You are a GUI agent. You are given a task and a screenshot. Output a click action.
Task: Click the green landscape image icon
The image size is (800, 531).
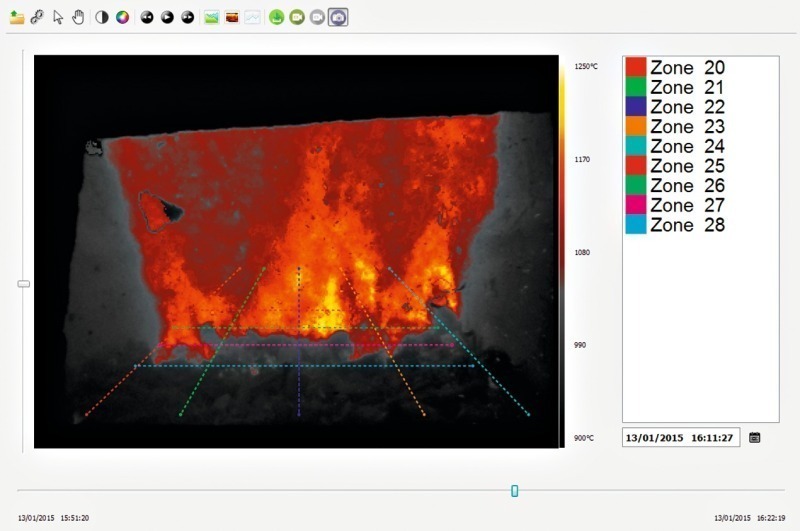pos(211,17)
